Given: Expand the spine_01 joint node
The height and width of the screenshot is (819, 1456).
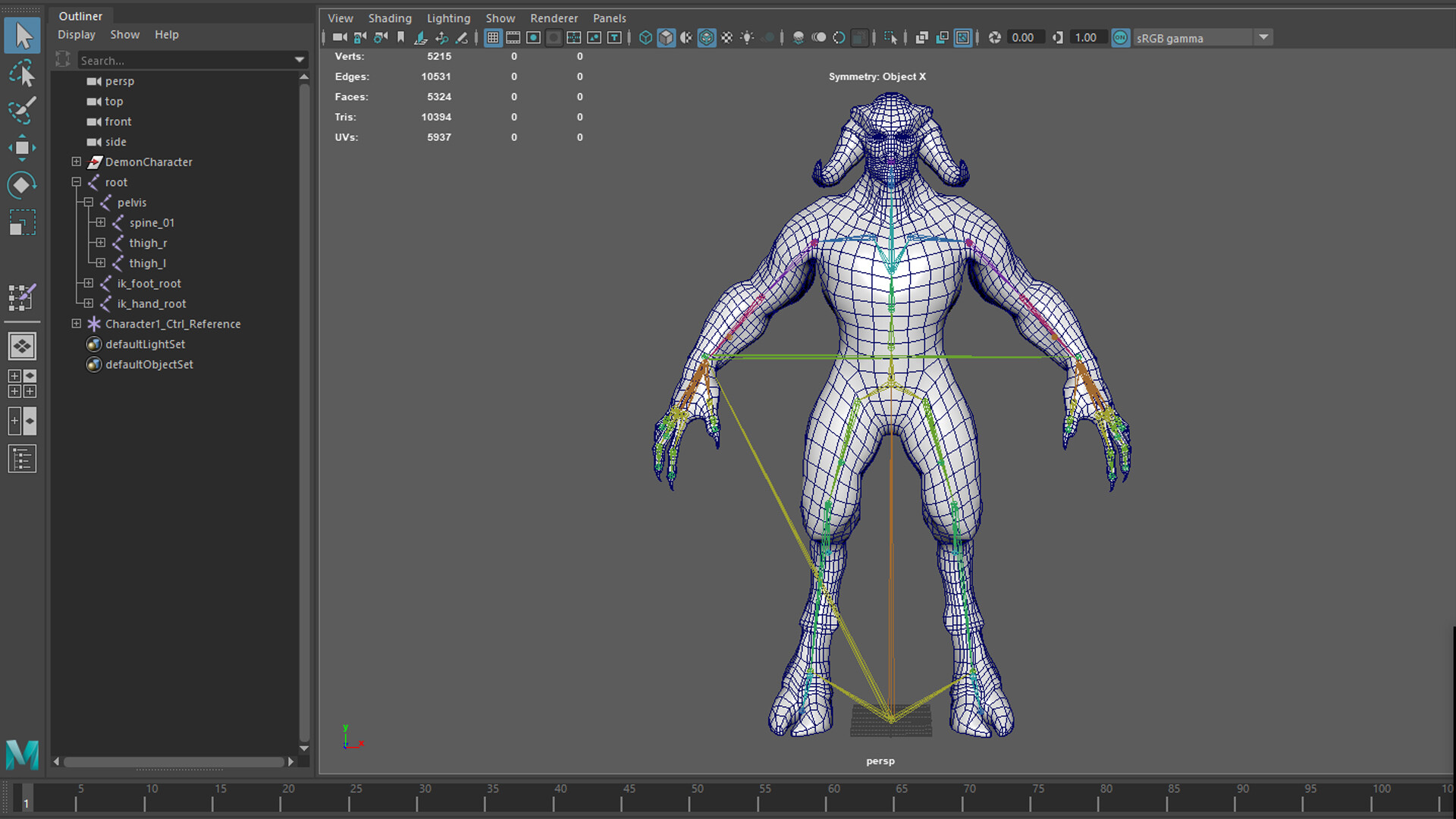Looking at the screenshot, I should (100, 223).
